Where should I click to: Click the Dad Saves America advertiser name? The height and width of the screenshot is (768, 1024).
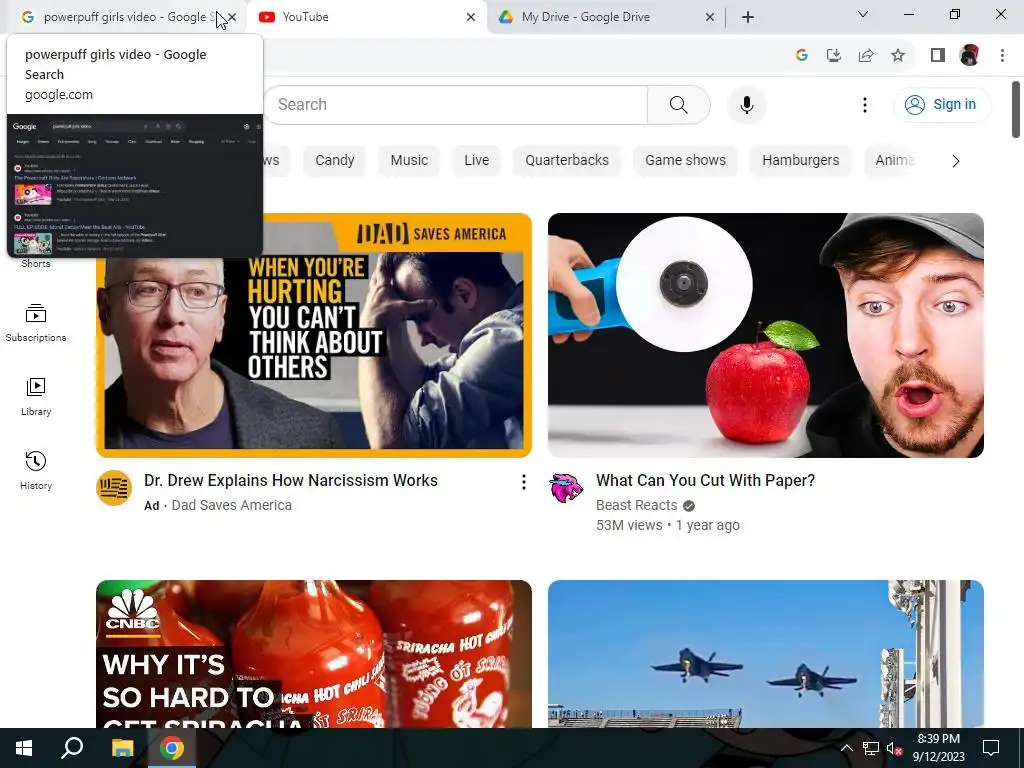click(231, 505)
